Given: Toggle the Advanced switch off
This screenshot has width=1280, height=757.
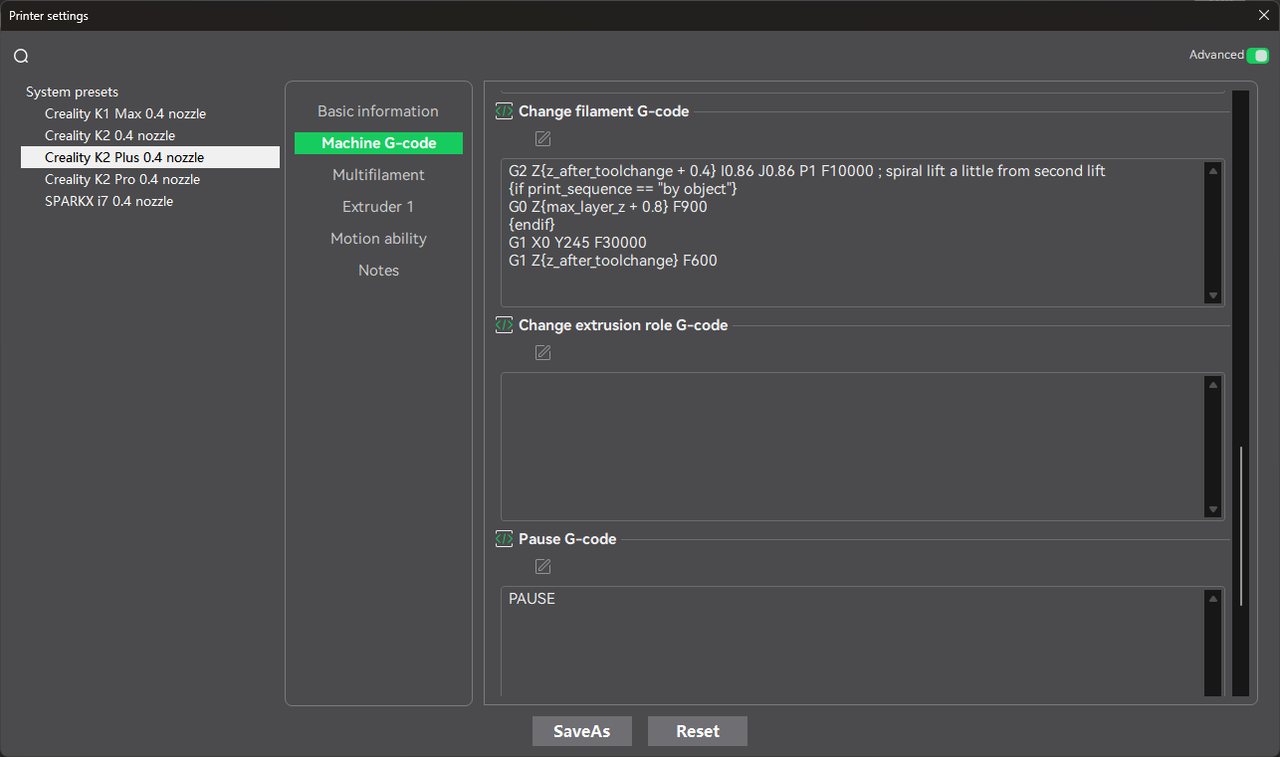Looking at the screenshot, I should click(1257, 55).
